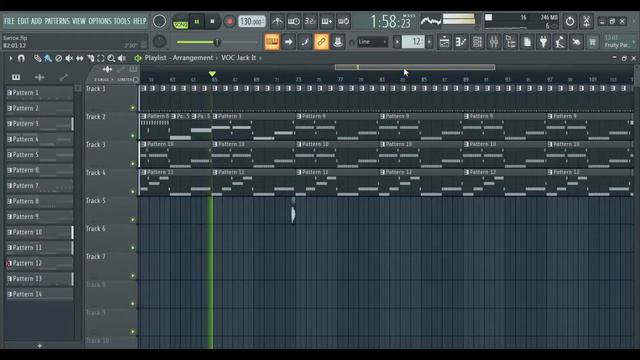
Task: Mute Track 1 using its green dot
Action: [133, 108]
